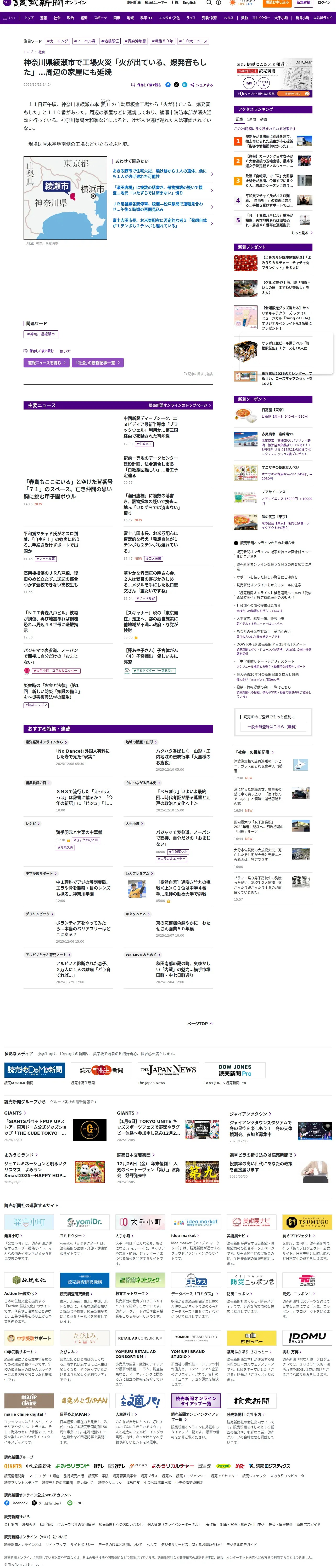Open the 使い方 link beside 保存して後で読む
This screenshot has width=336, height=1568.
[65, 351]
